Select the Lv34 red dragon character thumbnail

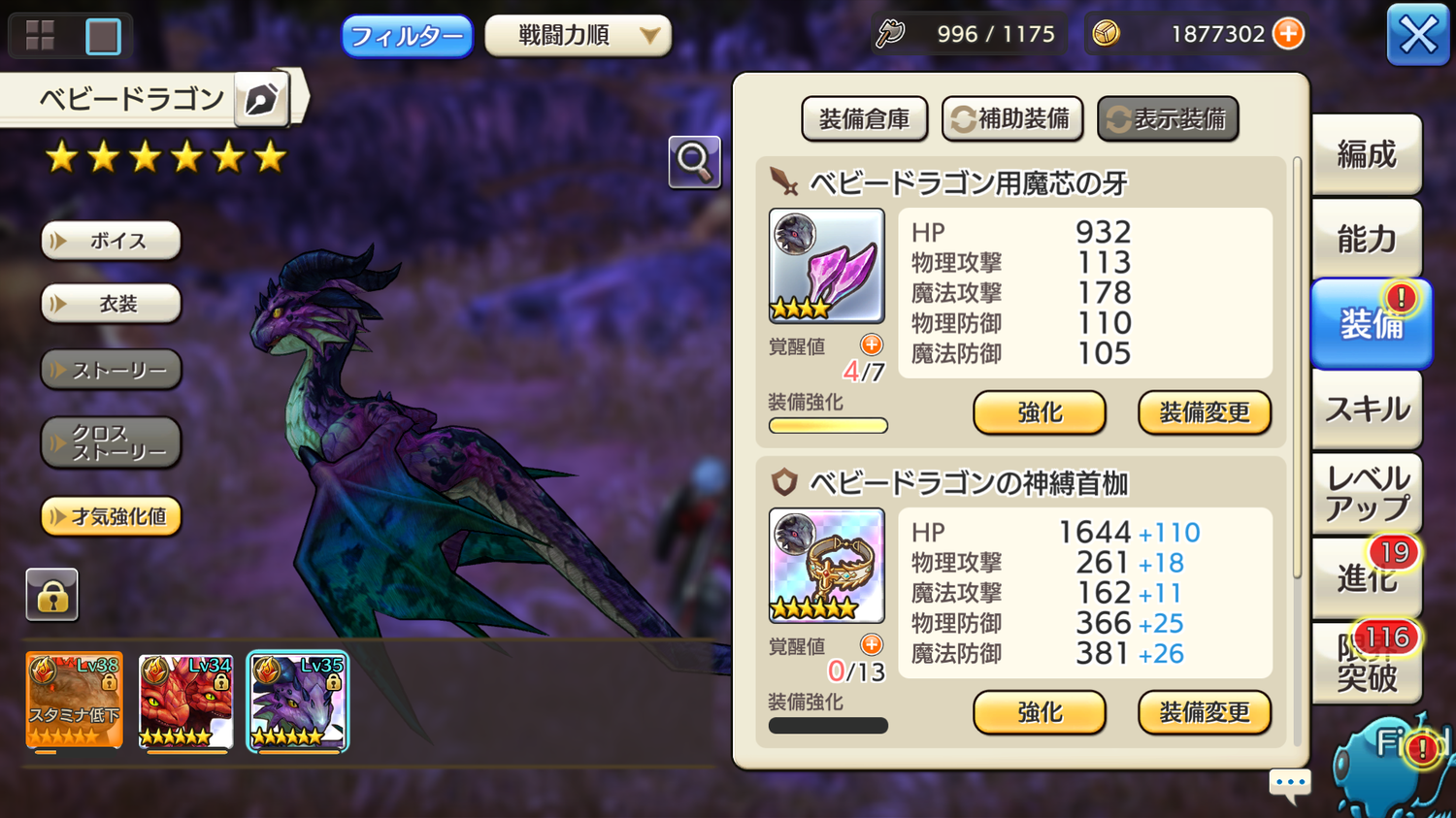[x=185, y=702]
